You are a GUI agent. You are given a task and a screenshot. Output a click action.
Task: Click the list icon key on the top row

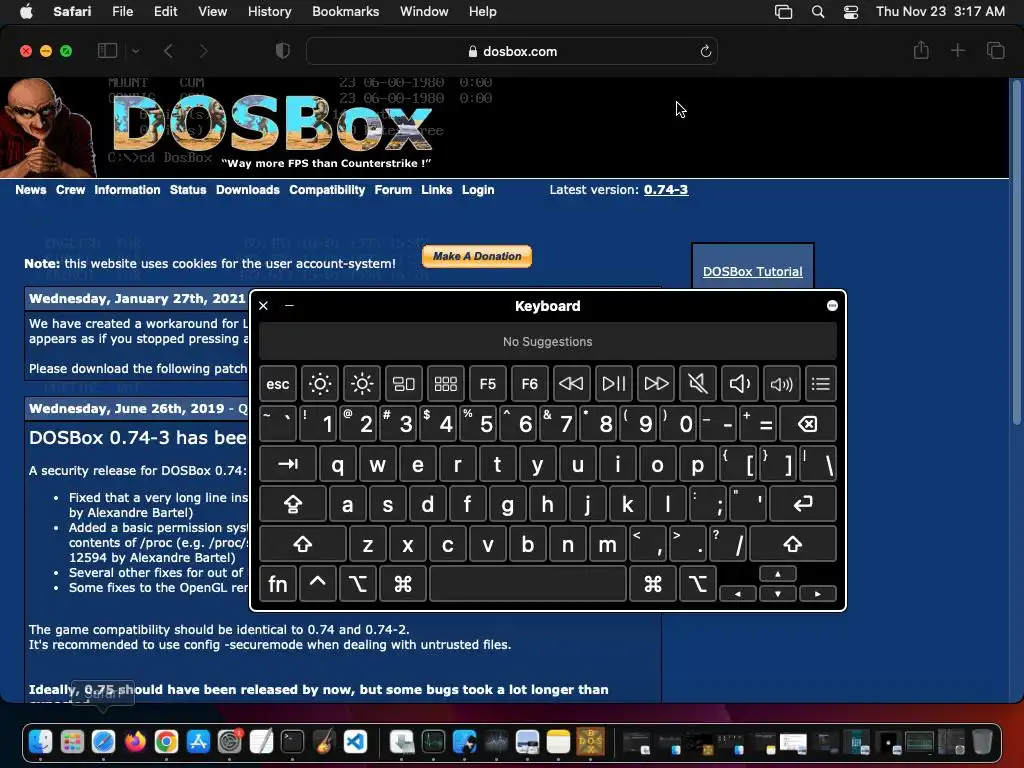(821, 384)
